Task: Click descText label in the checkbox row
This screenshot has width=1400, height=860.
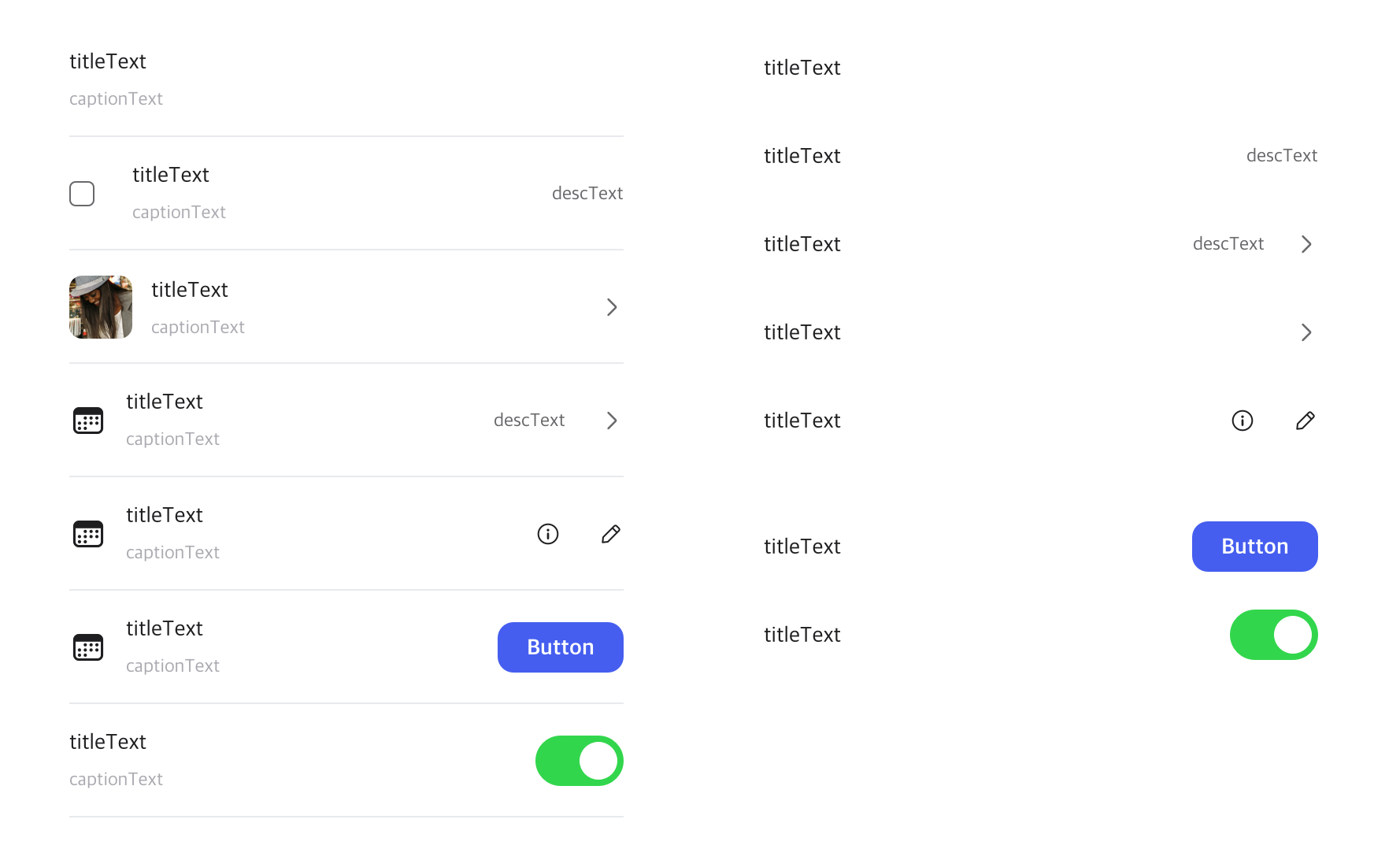Action: pyautogui.click(x=587, y=194)
